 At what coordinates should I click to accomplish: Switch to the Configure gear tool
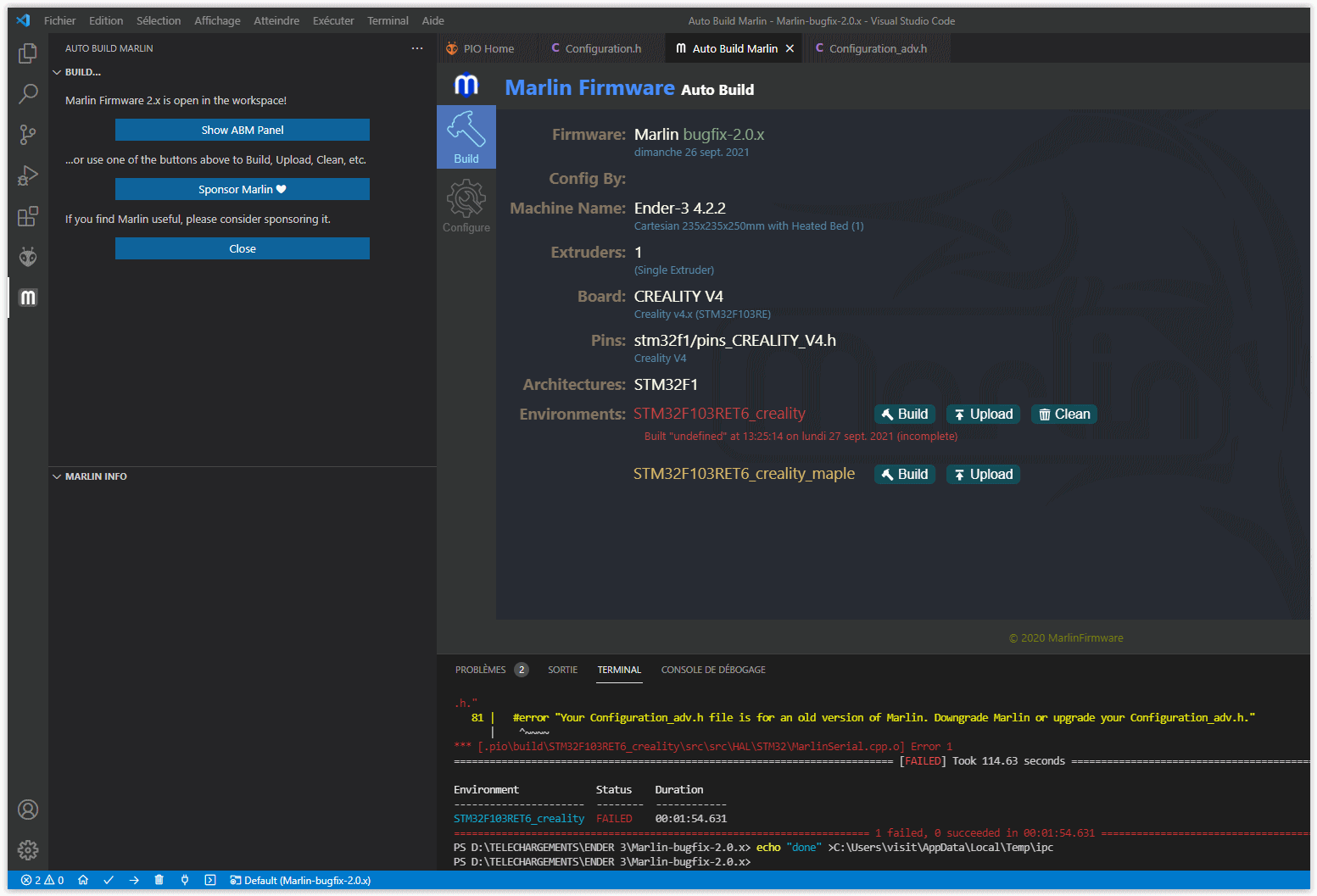click(x=466, y=206)
